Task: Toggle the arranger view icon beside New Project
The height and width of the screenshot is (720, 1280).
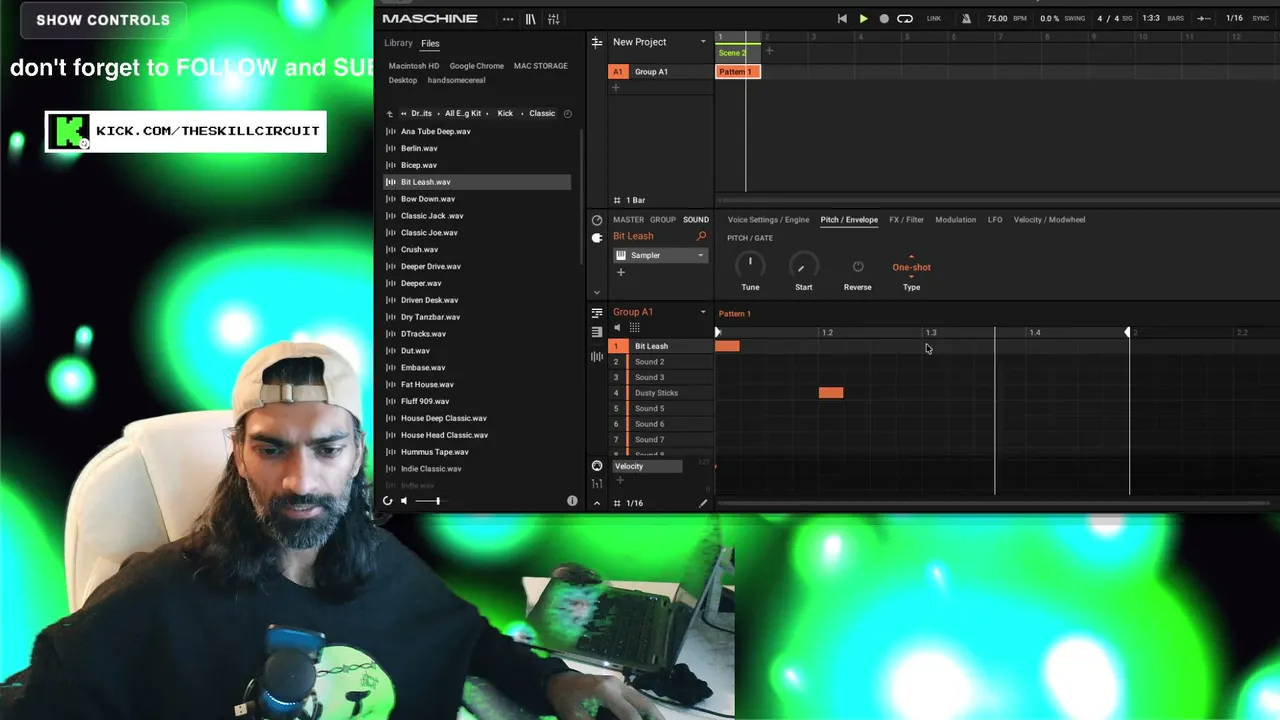Action: tap(597, 42)
